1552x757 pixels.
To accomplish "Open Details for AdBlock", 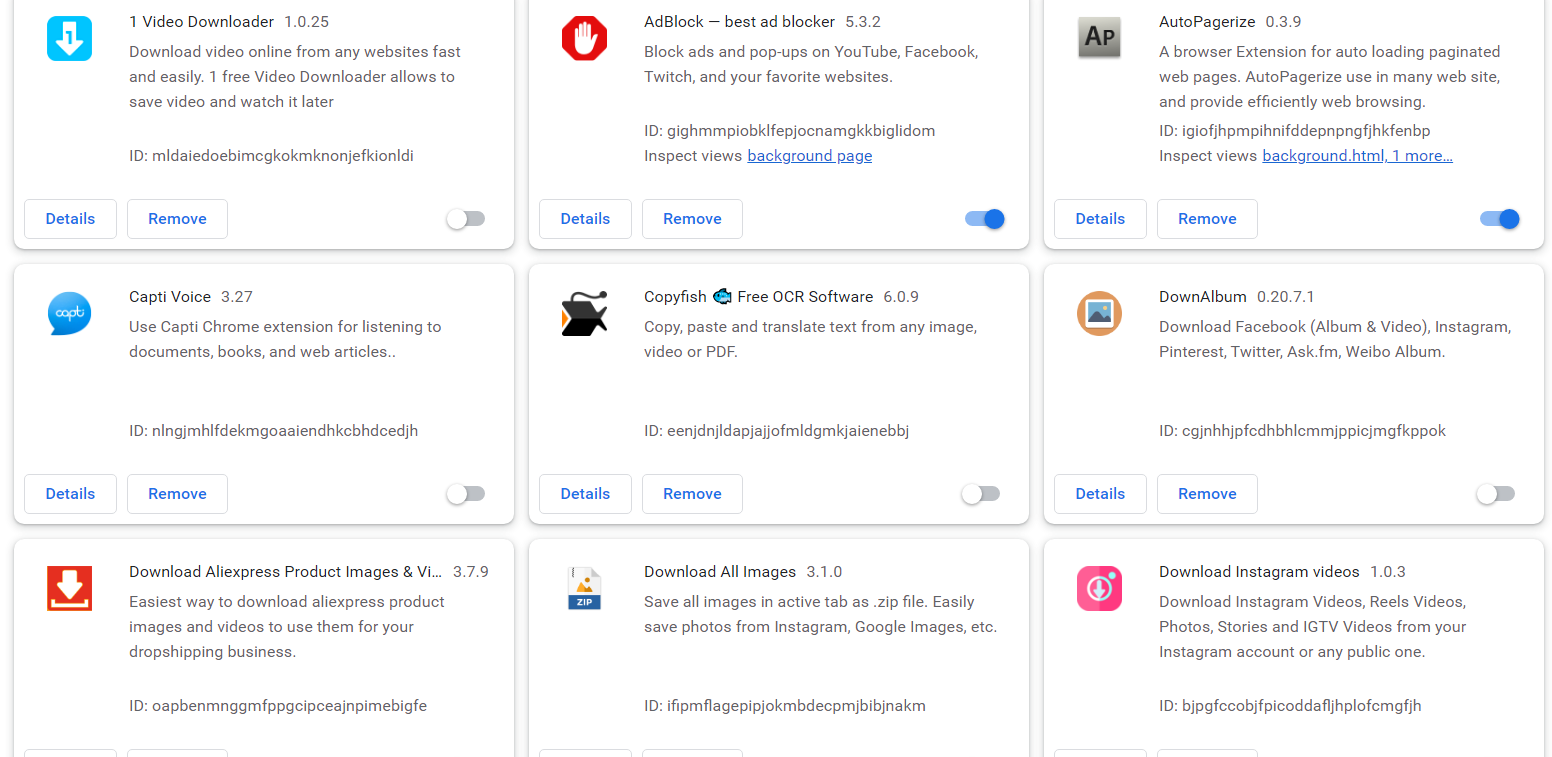I will tap(585, 219).
